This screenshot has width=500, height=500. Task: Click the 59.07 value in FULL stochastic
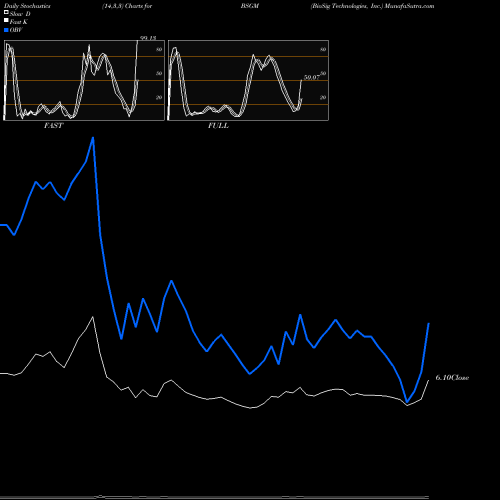pos(312,77)
